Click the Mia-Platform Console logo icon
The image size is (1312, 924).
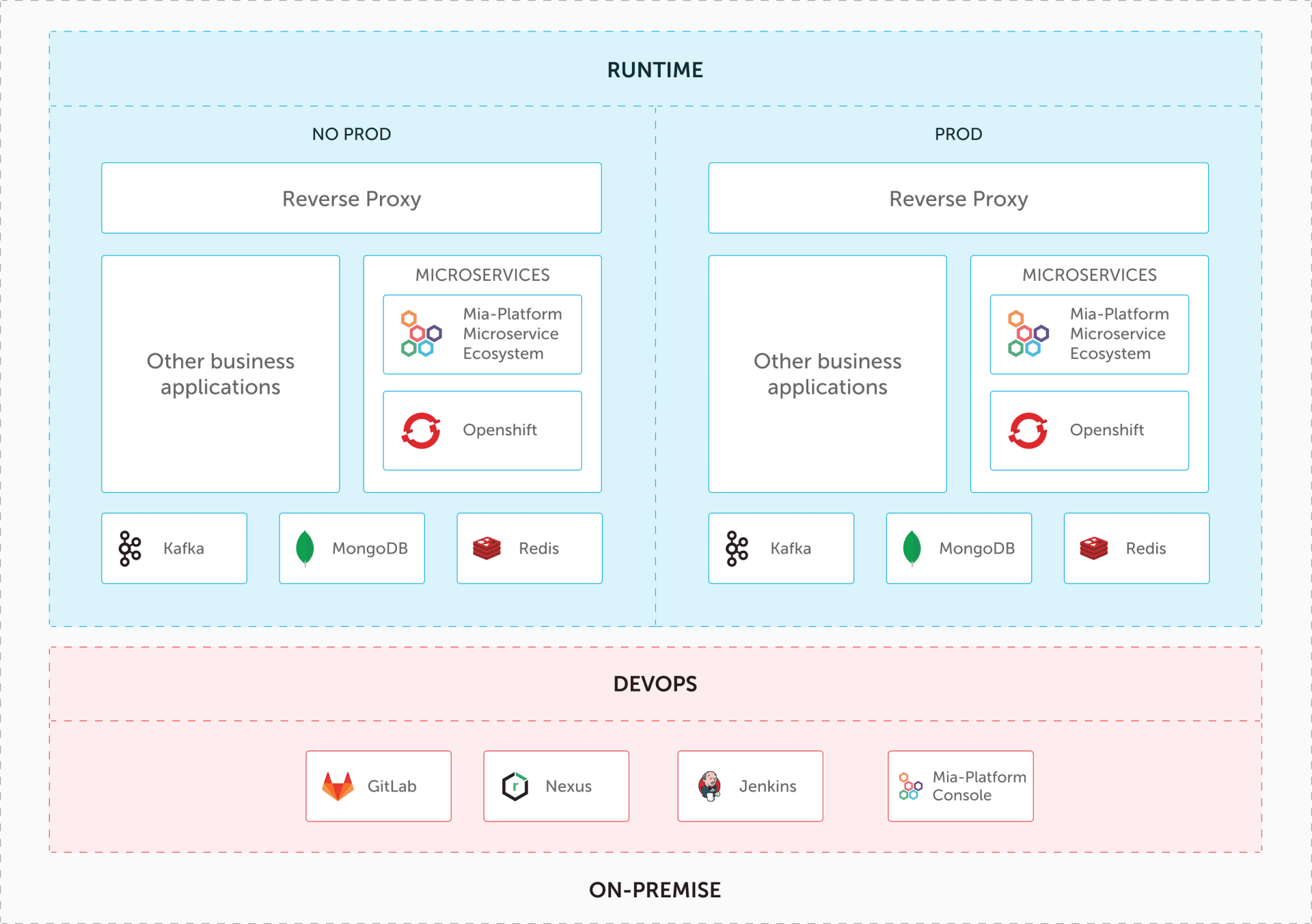coord(910,787)
